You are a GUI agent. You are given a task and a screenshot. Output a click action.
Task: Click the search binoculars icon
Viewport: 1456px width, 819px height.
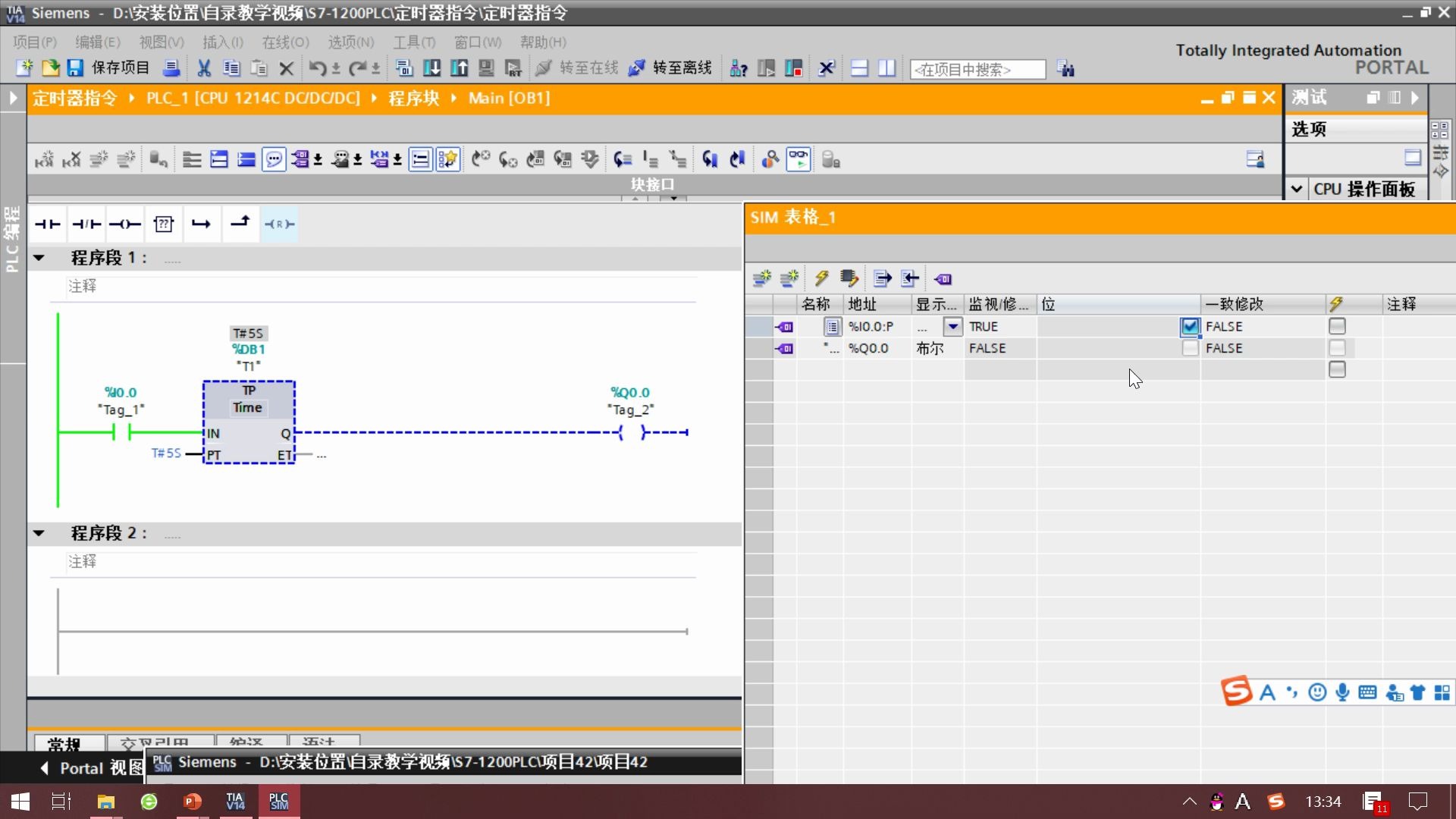click(1065, 69)
